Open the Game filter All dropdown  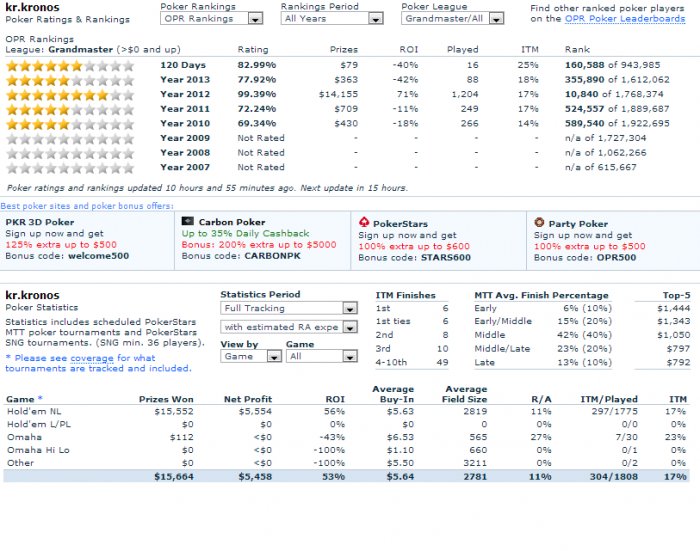tap(322, 356)
